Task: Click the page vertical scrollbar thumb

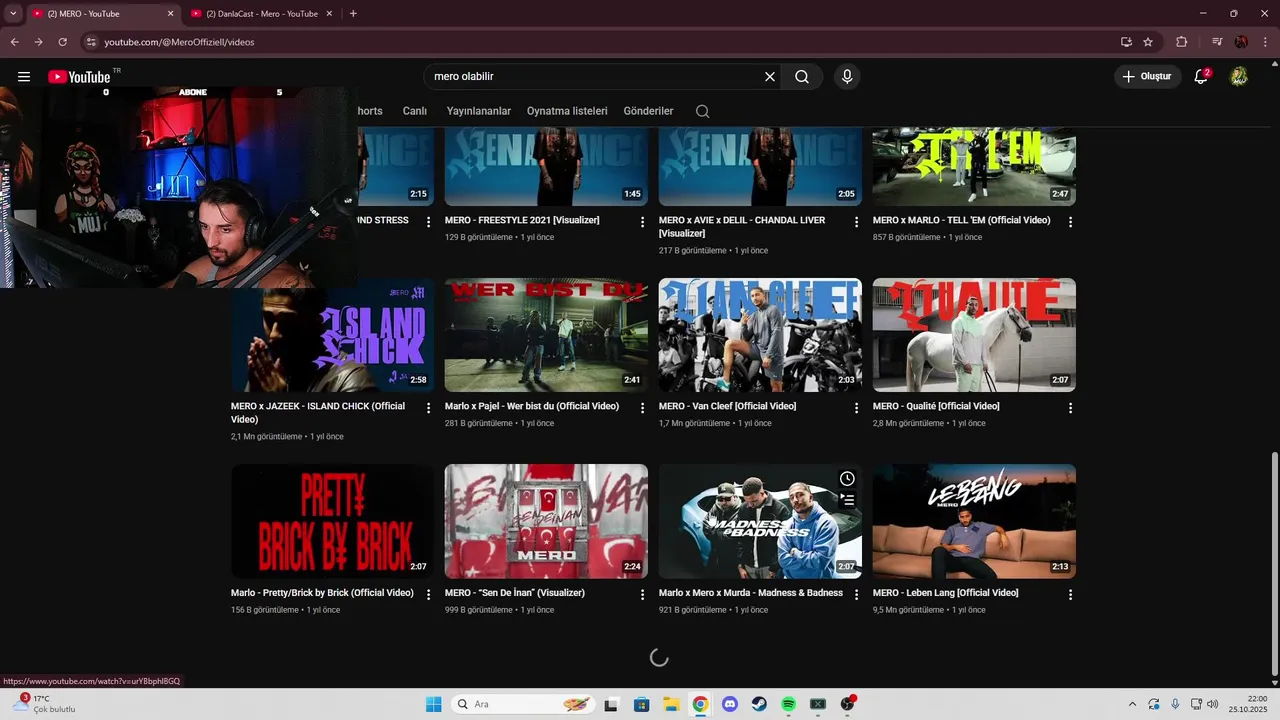Action: pos(1274,563)
